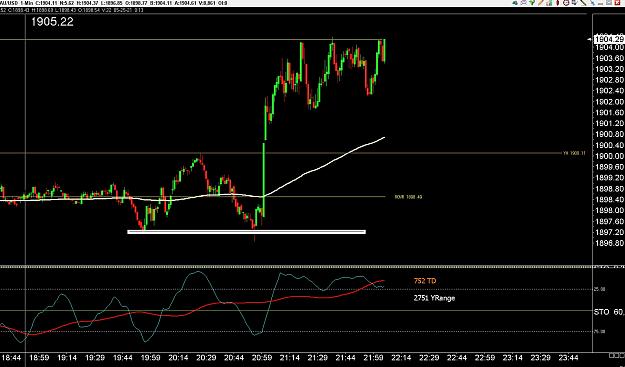Click the YH 1900.11 line label
Screen dimensions: 625x367
(x=574, y=153)
